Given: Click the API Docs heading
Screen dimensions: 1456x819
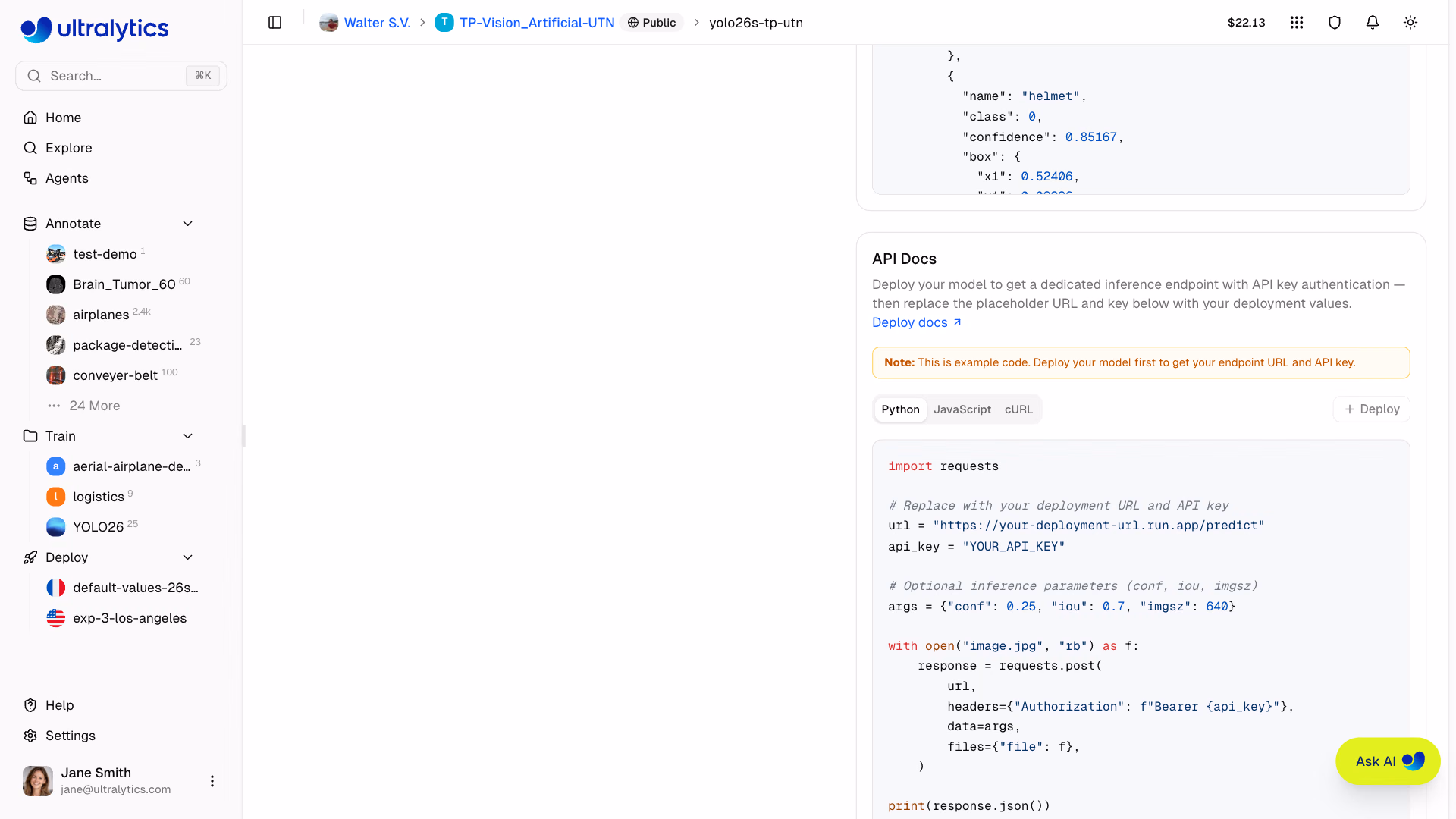Looking at the screenshot, I should 904,259.
